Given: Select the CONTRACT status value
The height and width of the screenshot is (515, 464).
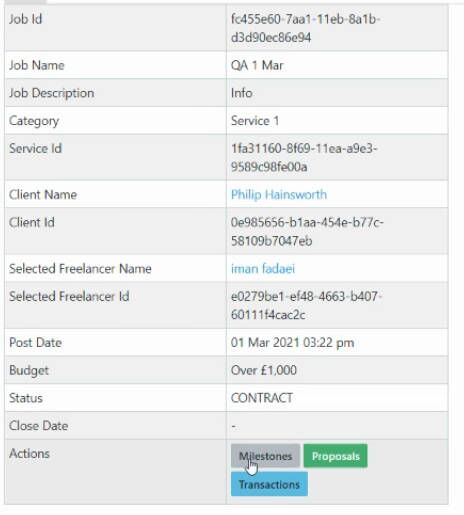Looking at the screenshot, I should click(262, 398).
